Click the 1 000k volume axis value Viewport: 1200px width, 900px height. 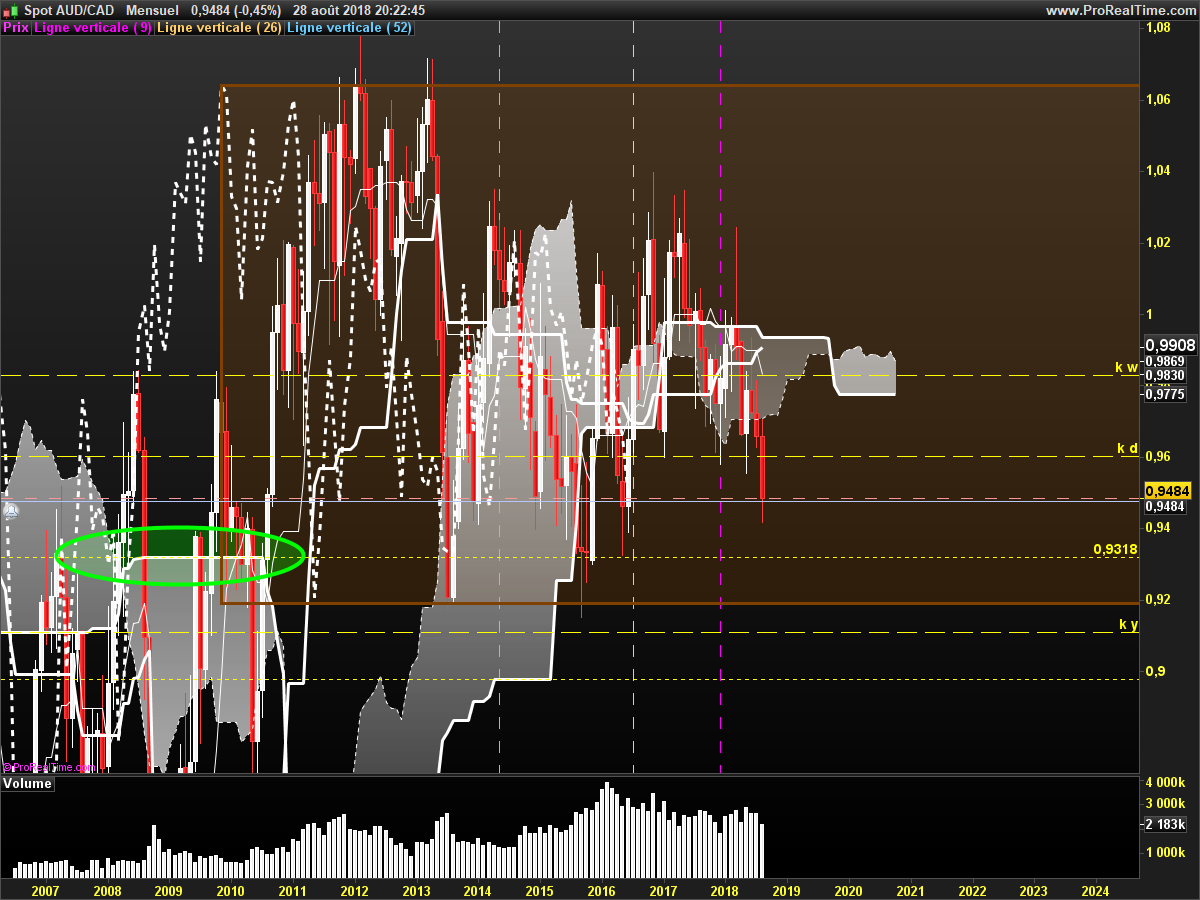1166,852
